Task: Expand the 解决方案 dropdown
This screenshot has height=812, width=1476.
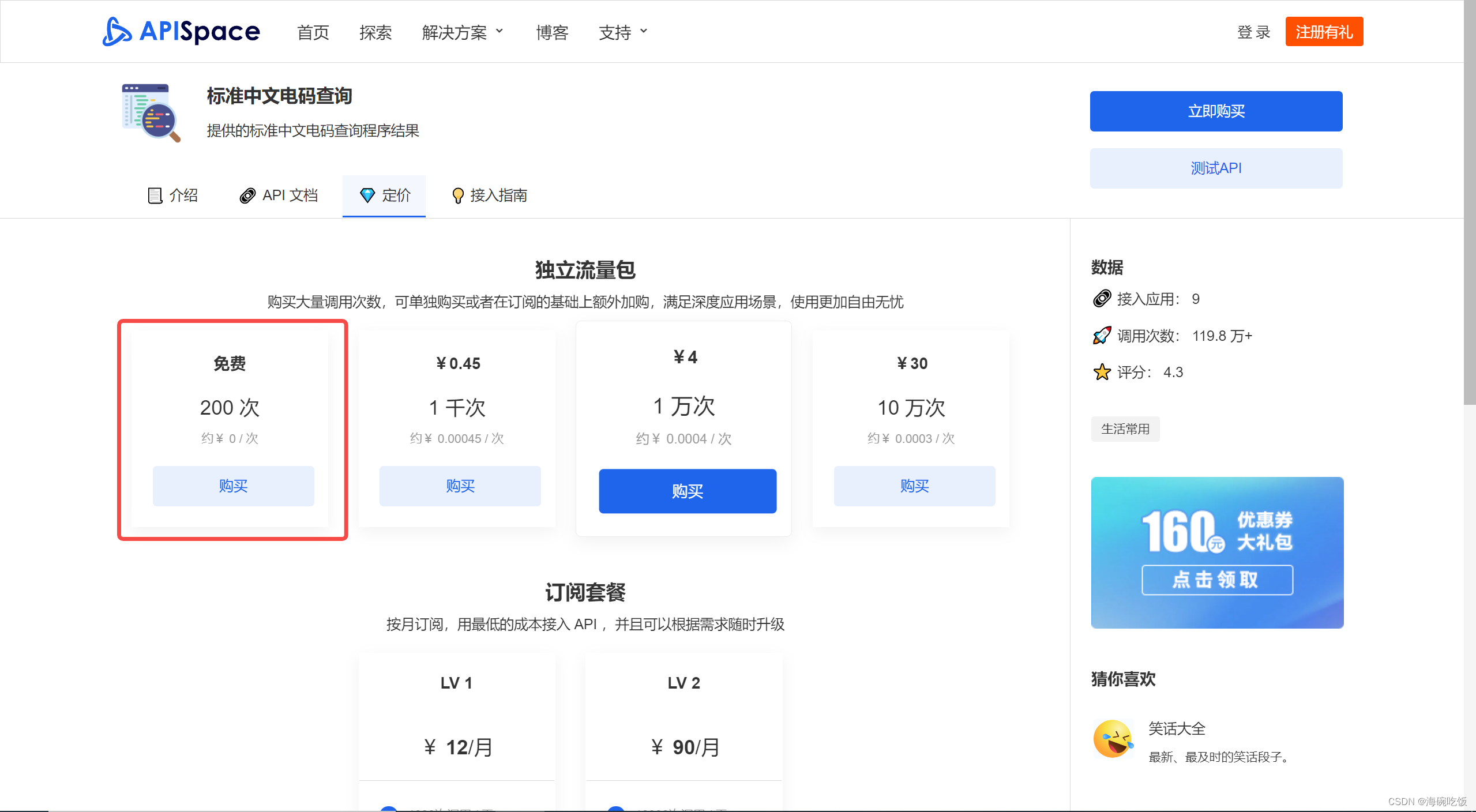Action: (463, 32)
